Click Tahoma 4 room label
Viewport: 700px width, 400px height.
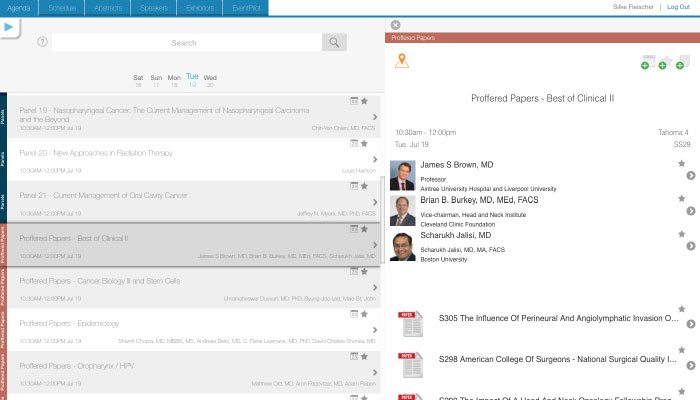[673, 132]
